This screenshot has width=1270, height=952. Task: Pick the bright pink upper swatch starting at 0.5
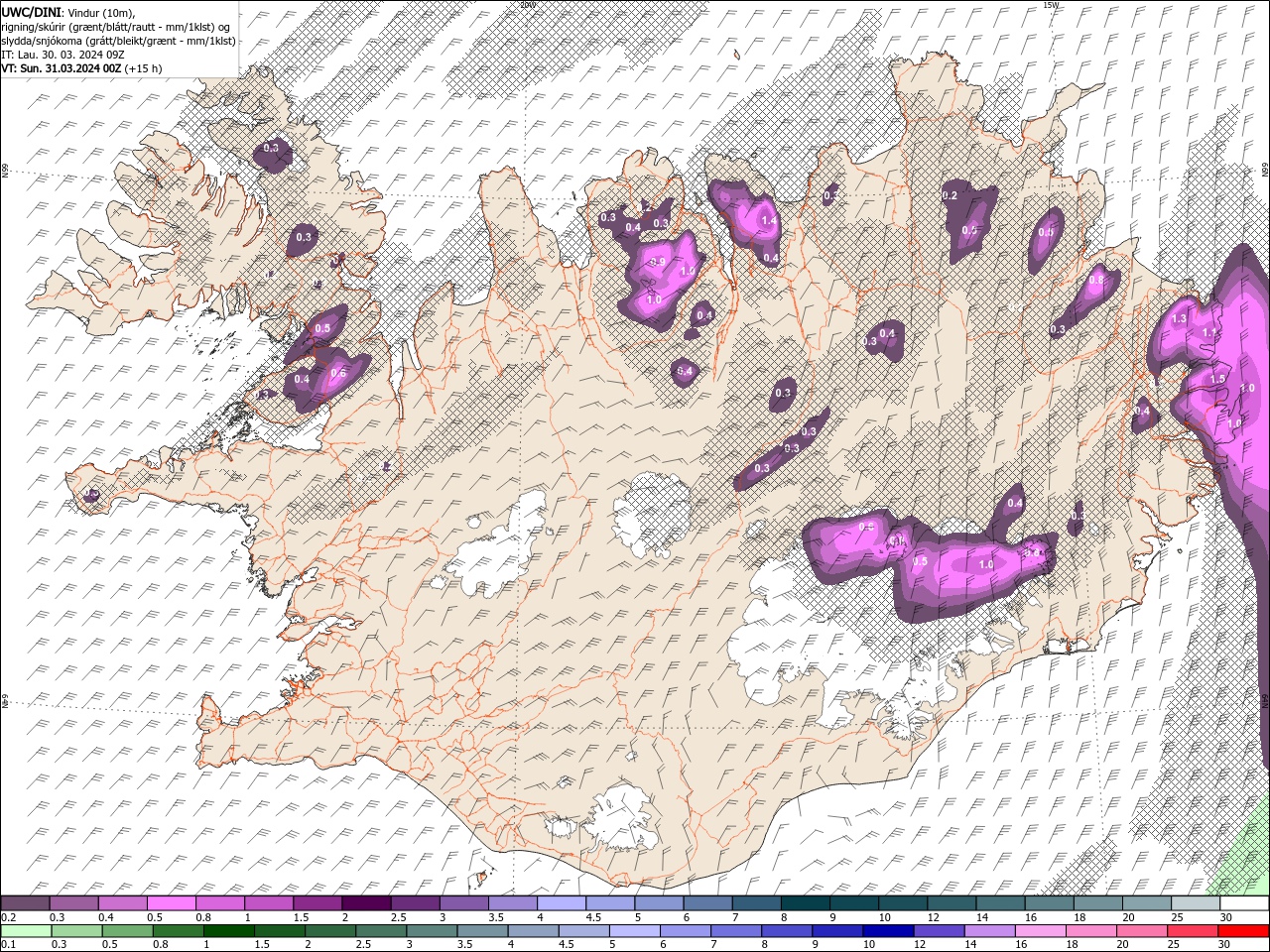point(171,903)
